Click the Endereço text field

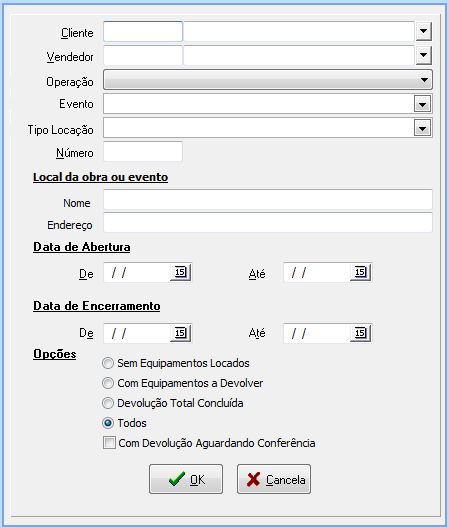[x=268, y=222]
